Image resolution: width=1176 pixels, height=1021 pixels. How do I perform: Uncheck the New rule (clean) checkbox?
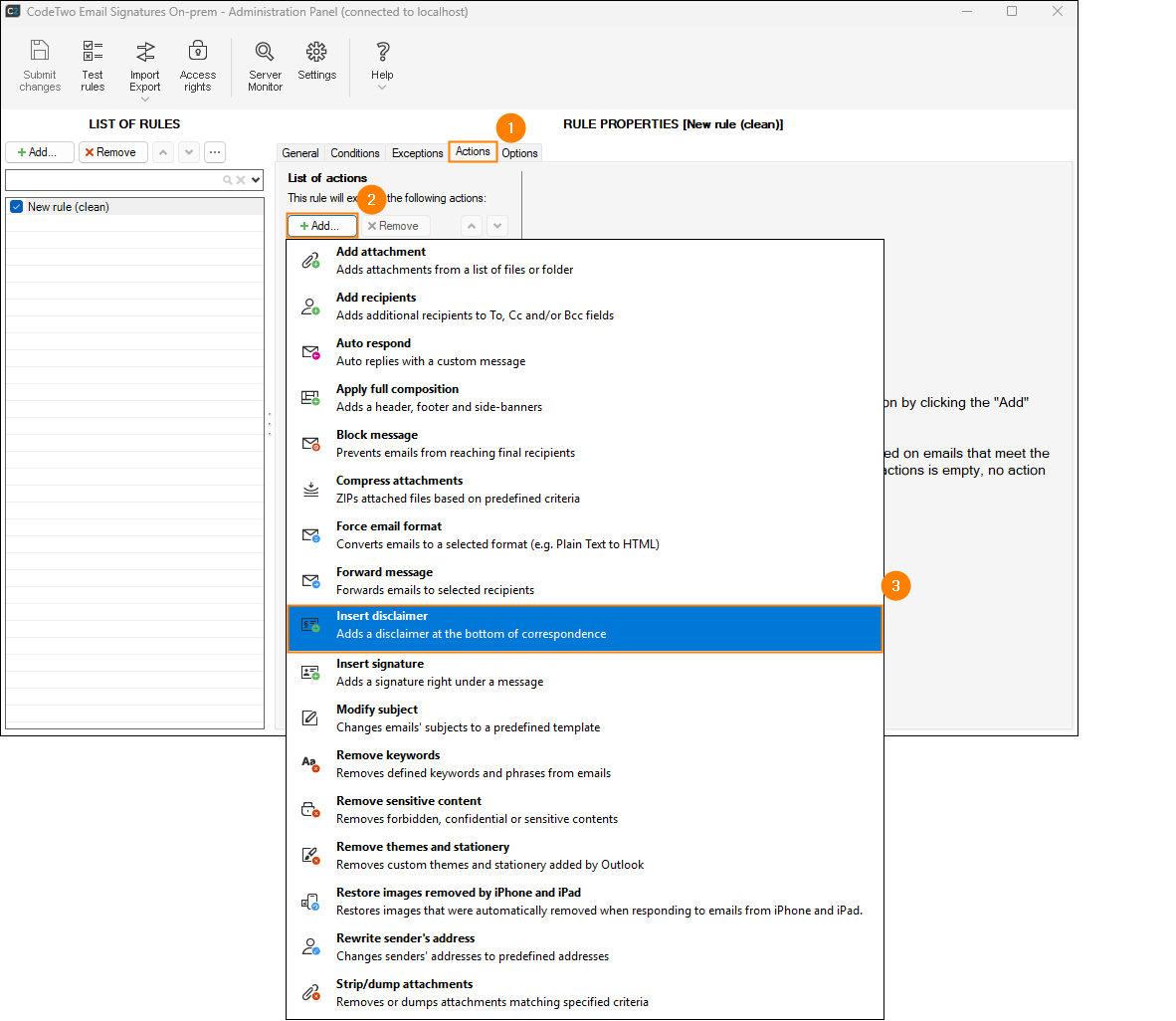tap(15, 206)
